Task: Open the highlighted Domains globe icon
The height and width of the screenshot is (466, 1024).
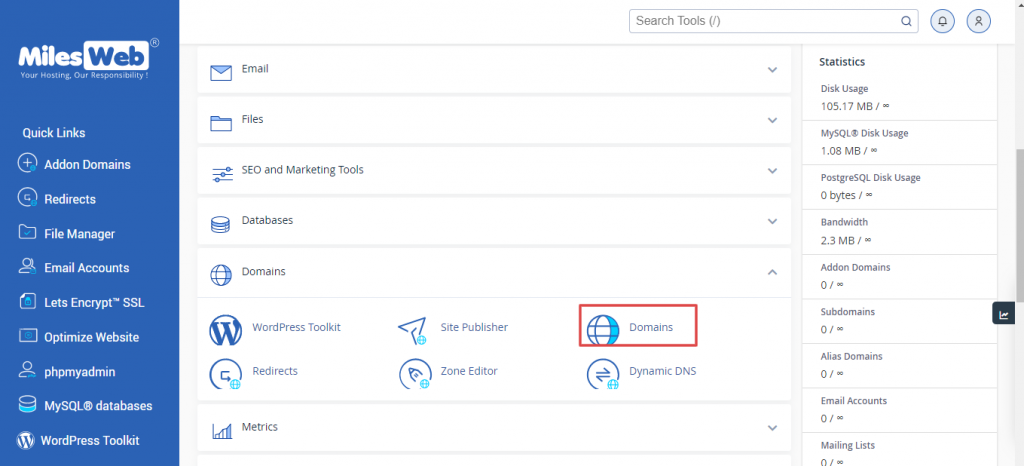Action: (602, 330)
